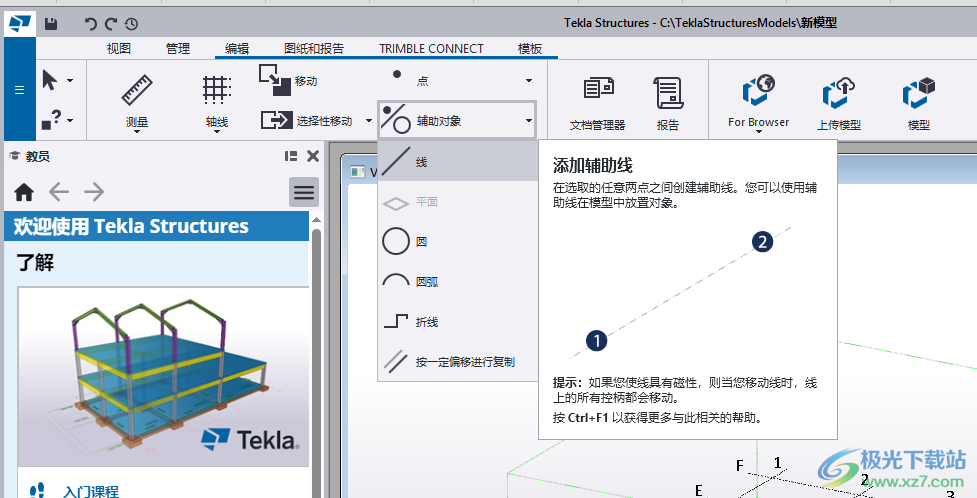Navigate forward in the 教员 panel
This screenshot has height=498, width=977.
(x=94, y=192)
